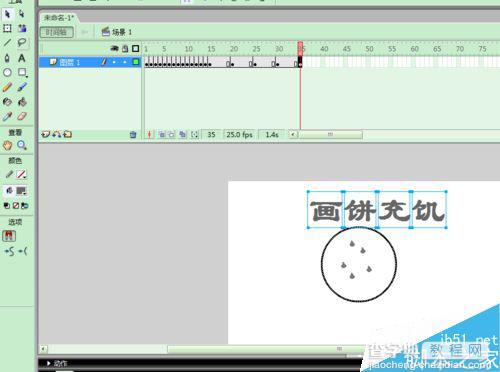Viewport: 500px width, 372px height.
Task: Open the fill color swatch
Action: [22, 191]
